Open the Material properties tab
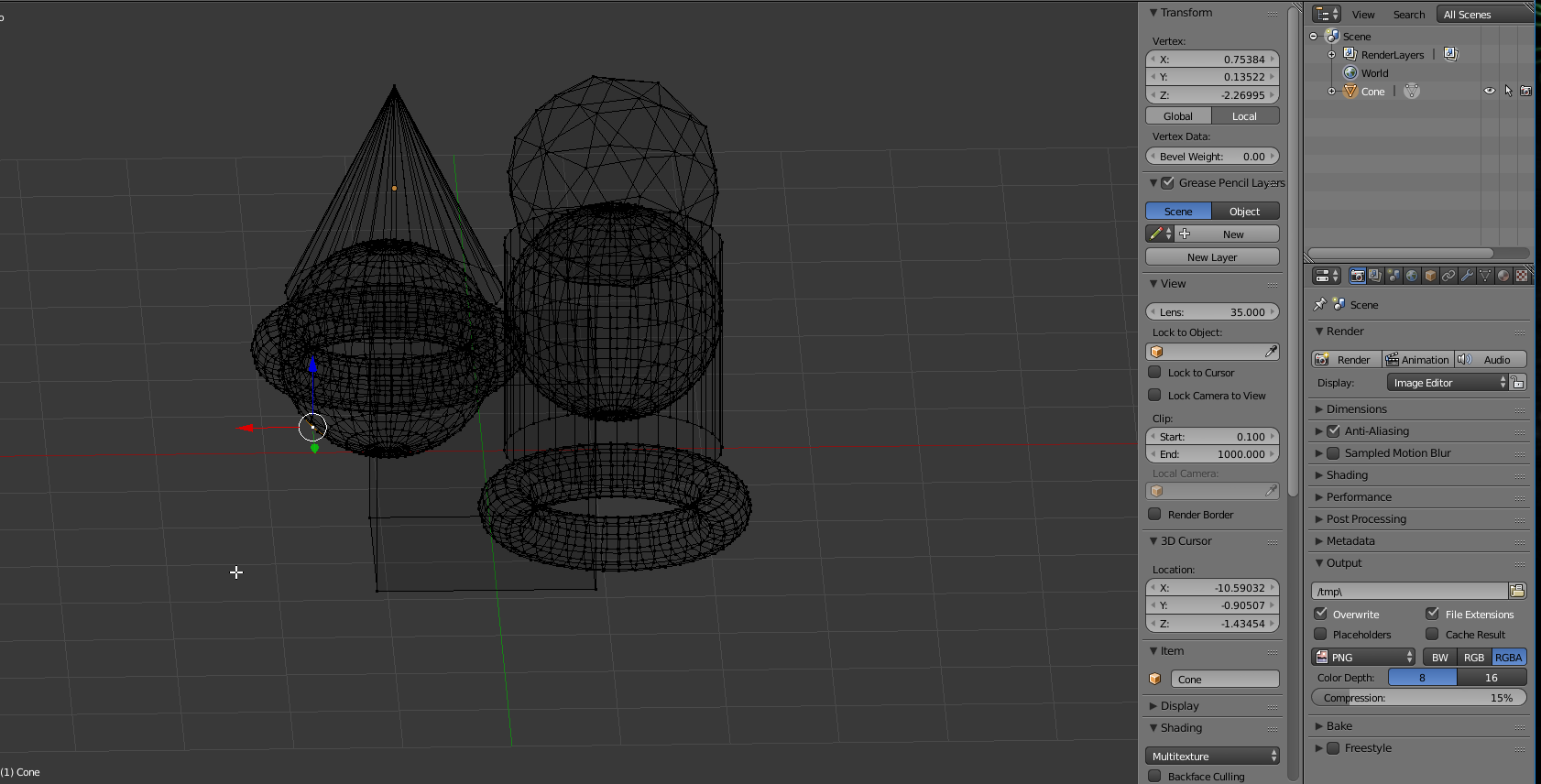Viewport: 1541px width, 784px height. click(1503, 276)
